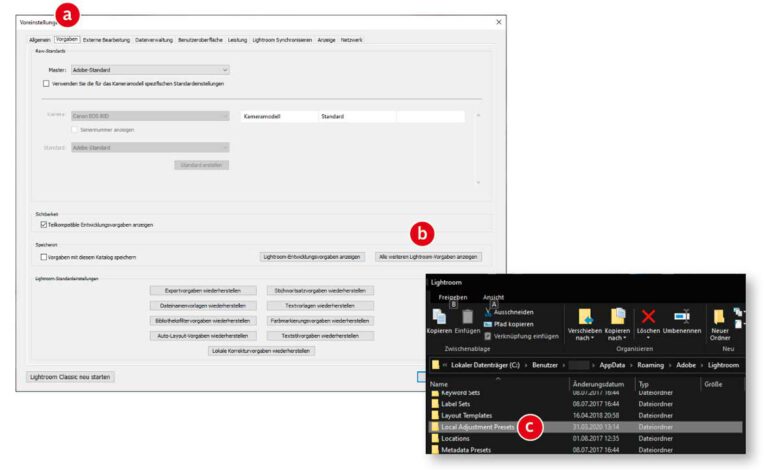Click Neuer Ordner icon in Explorer
780x470 pixels.
719,317
